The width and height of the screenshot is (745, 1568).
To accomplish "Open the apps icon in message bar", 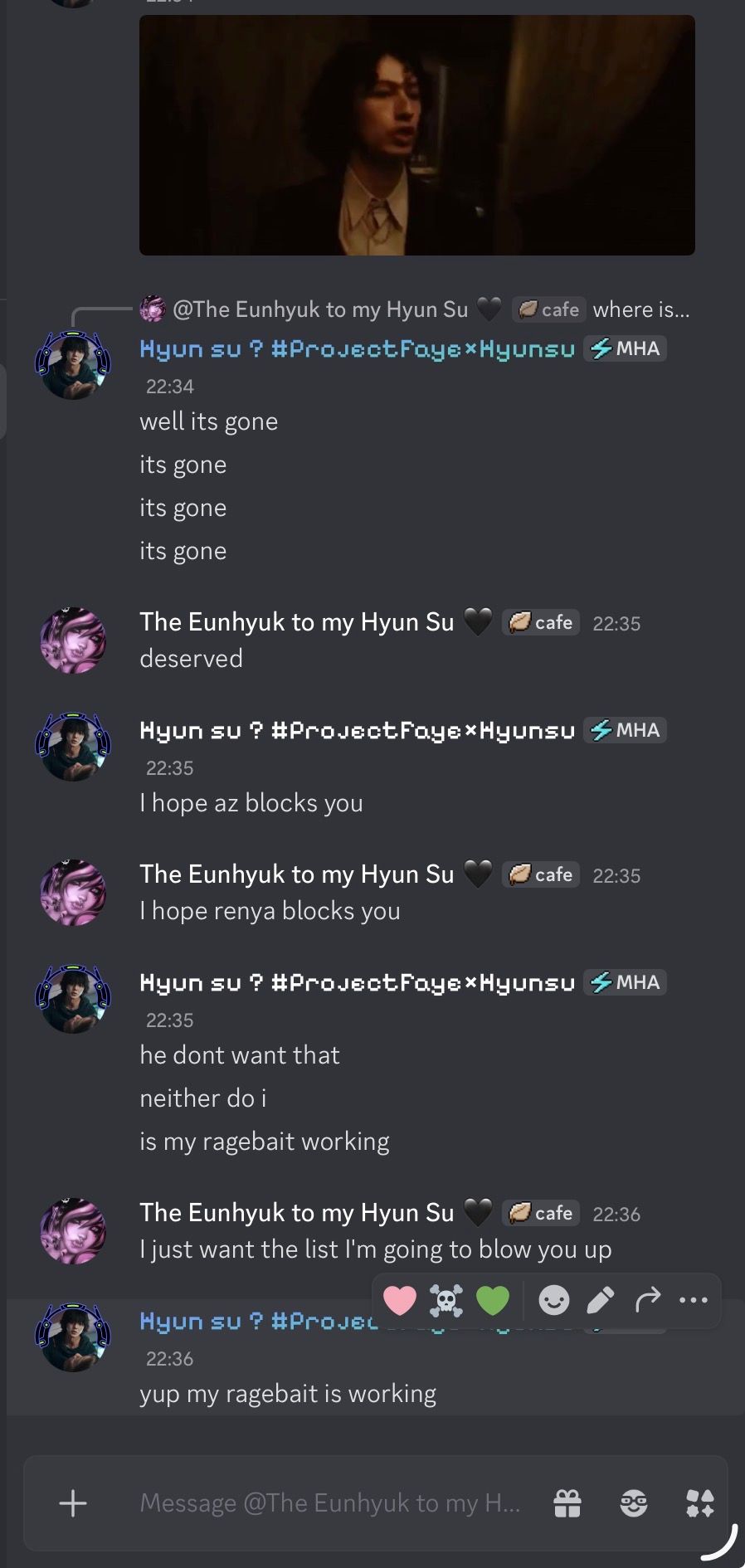I will (699, 1502).
